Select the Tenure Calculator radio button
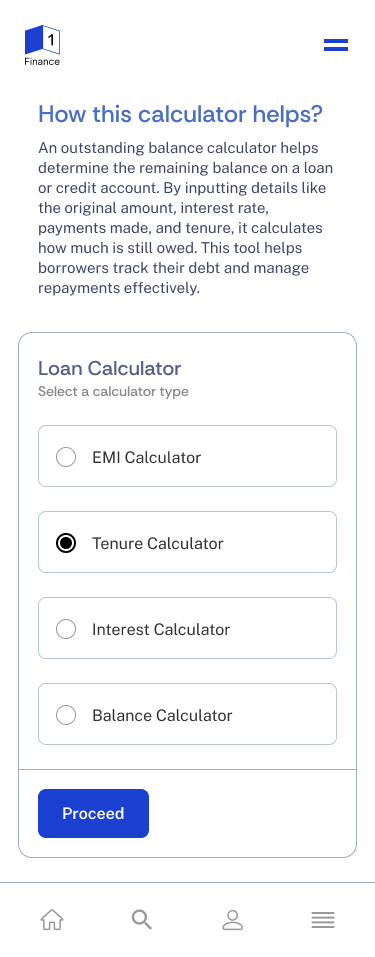 [x=66, y=543]
